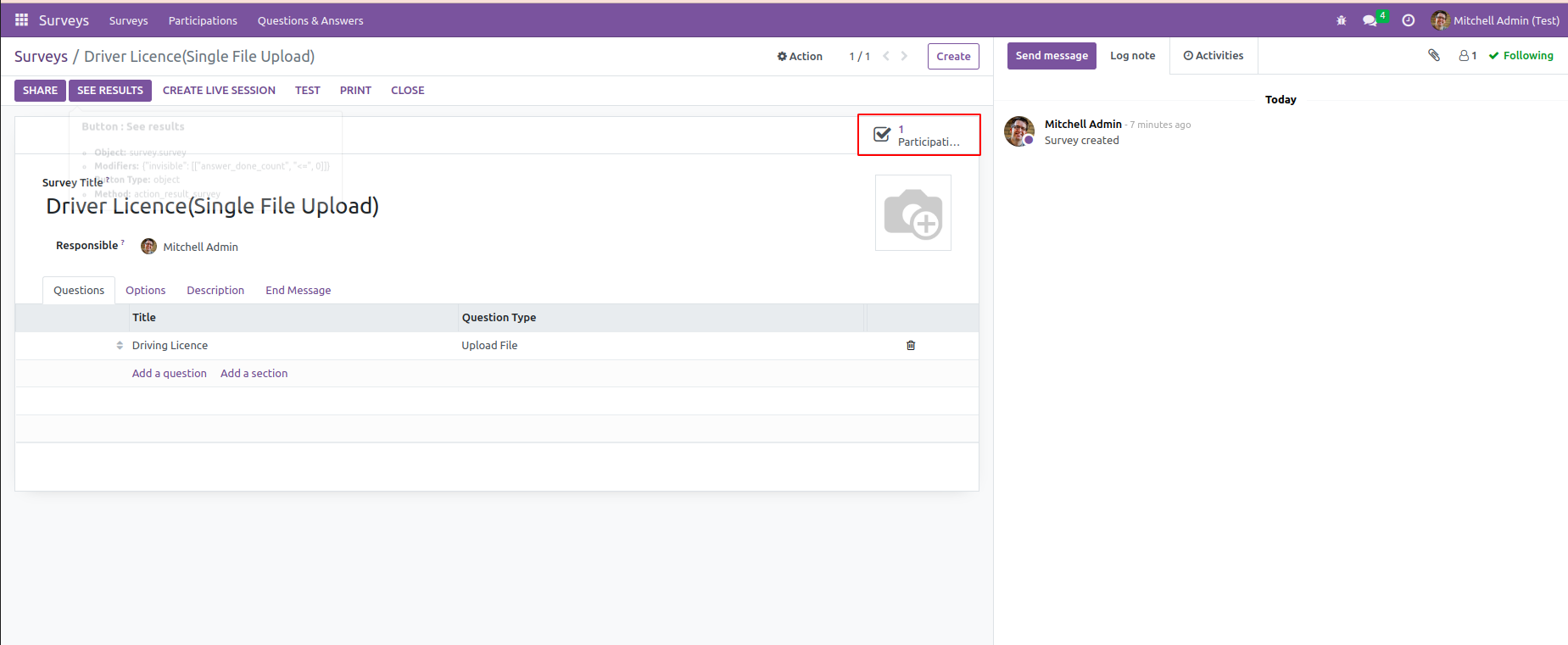Switch to the End Message tab

pyautogui.click(x=298, y=290)
